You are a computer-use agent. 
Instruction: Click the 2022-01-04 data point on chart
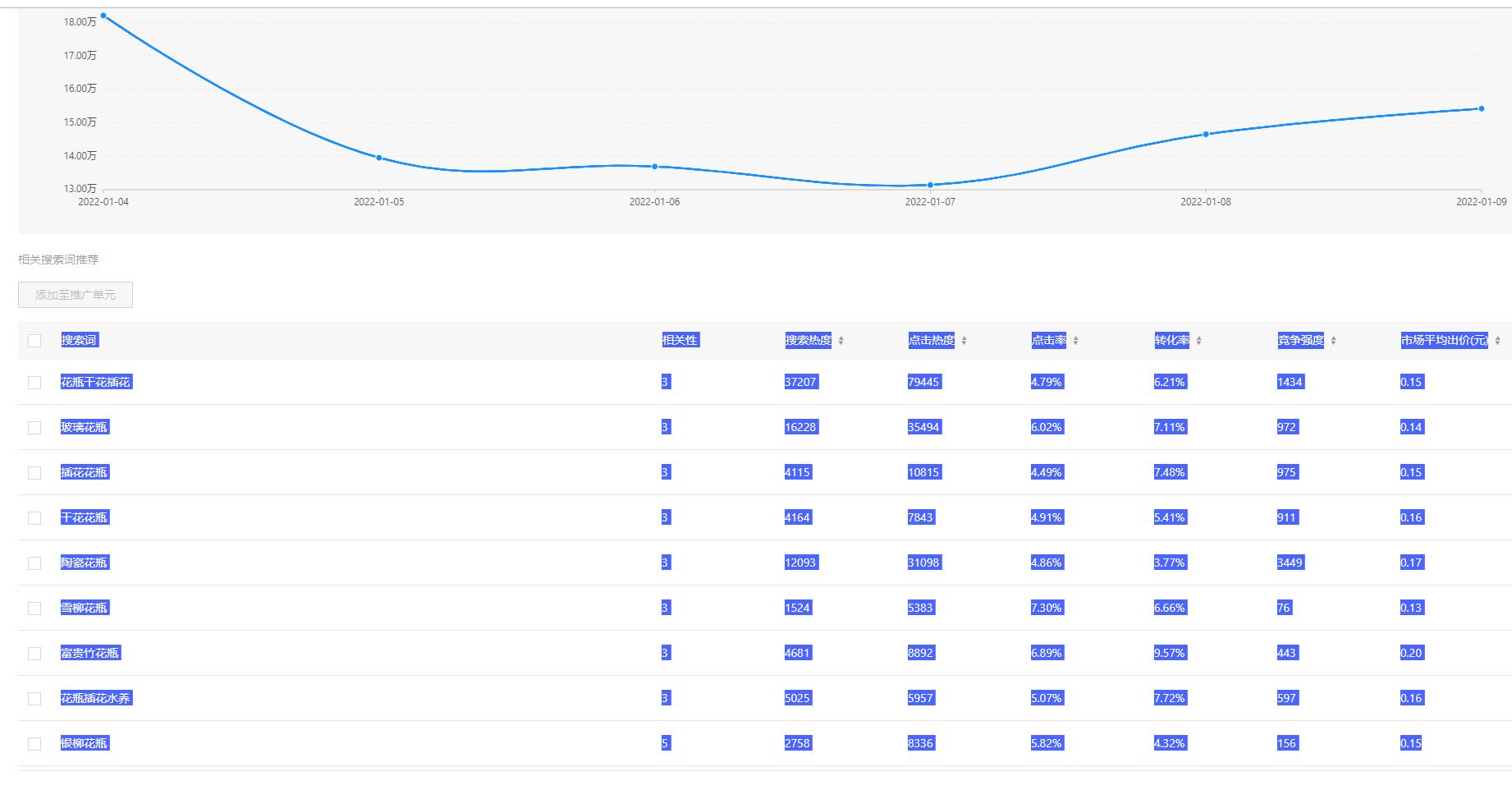pos(103,16)
